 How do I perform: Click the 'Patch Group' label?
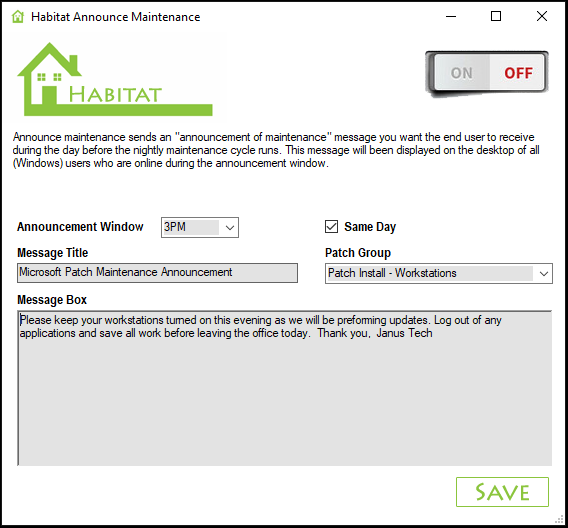[x=358, y=253]
